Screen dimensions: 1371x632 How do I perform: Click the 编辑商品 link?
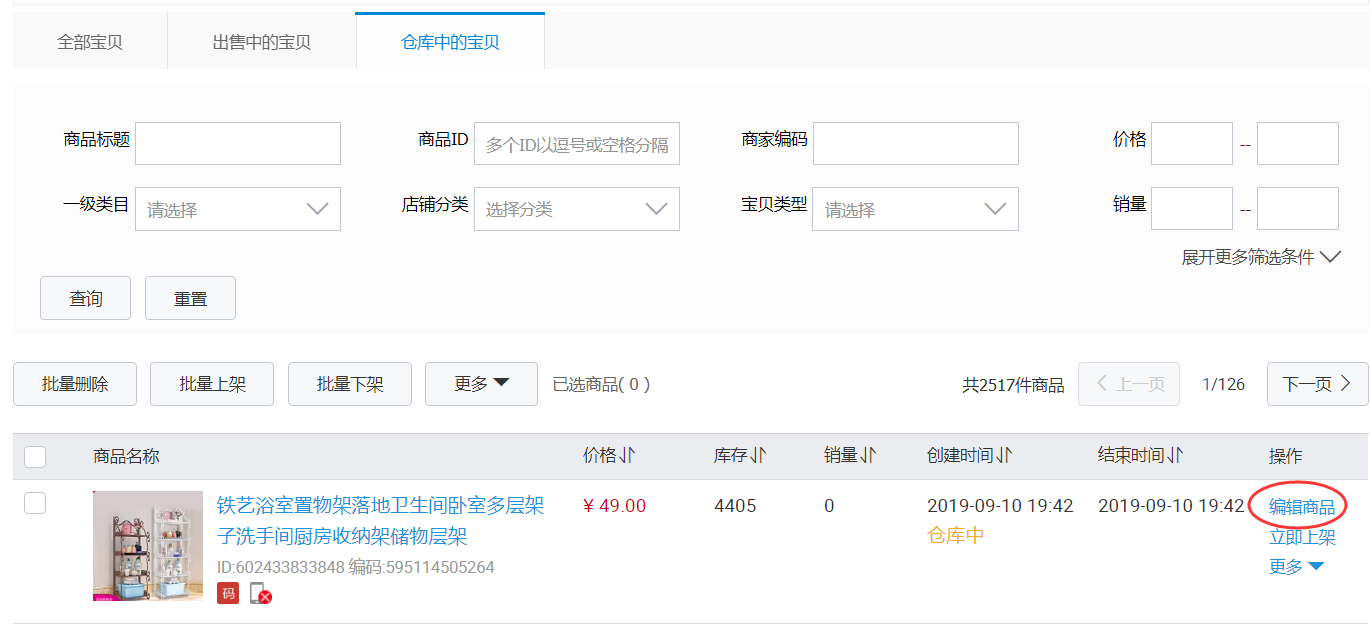1301,507
